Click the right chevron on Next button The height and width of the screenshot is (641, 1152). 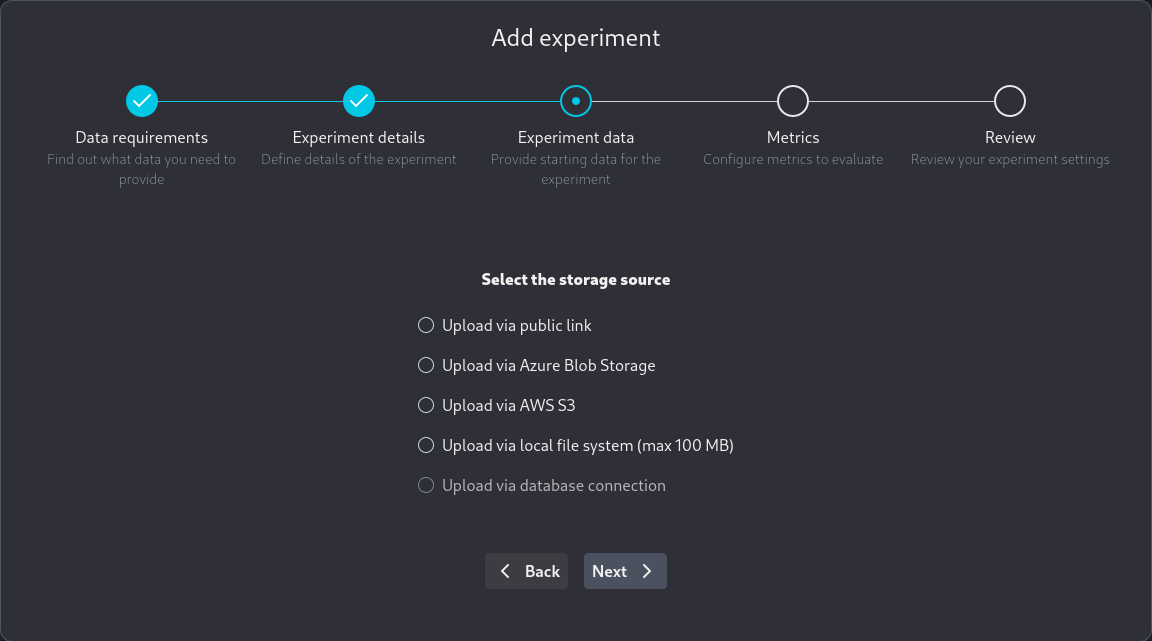point(647,571)
